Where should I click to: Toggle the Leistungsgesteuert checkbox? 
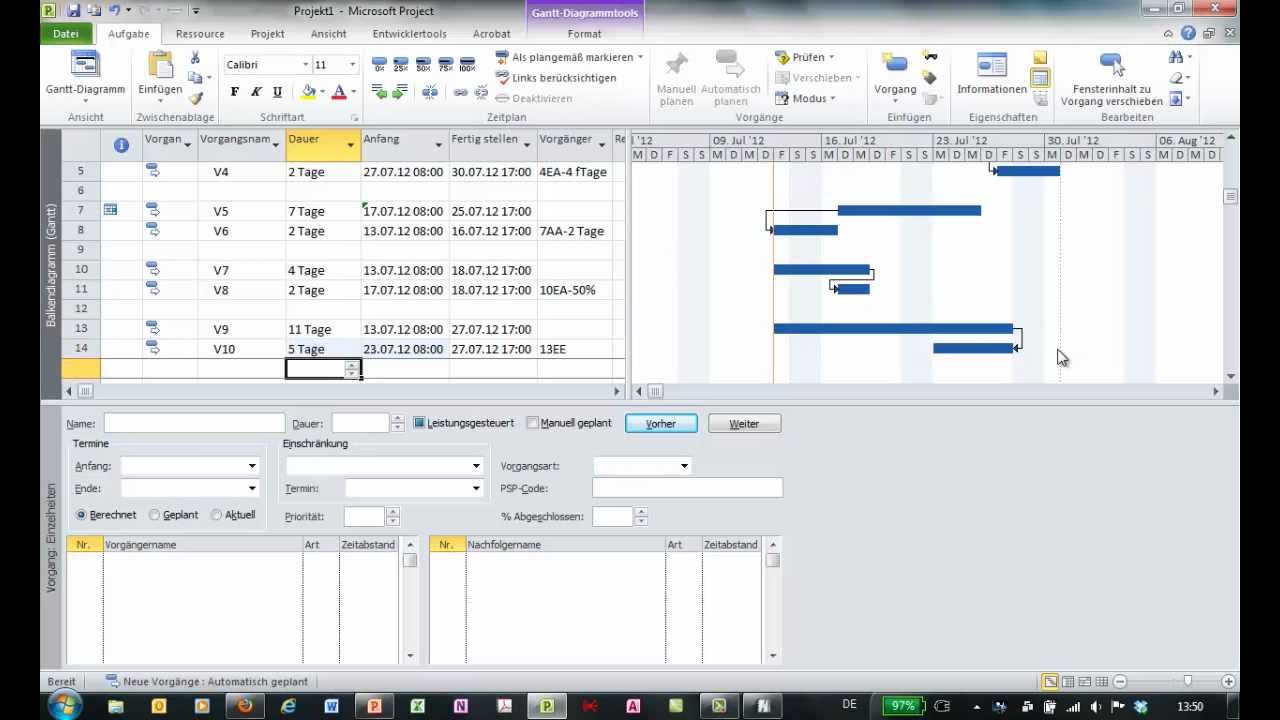(420, 423)
